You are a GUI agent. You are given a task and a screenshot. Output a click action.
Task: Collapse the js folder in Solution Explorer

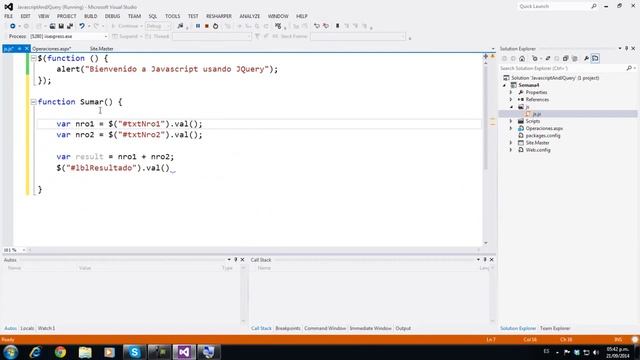[512, 107]
